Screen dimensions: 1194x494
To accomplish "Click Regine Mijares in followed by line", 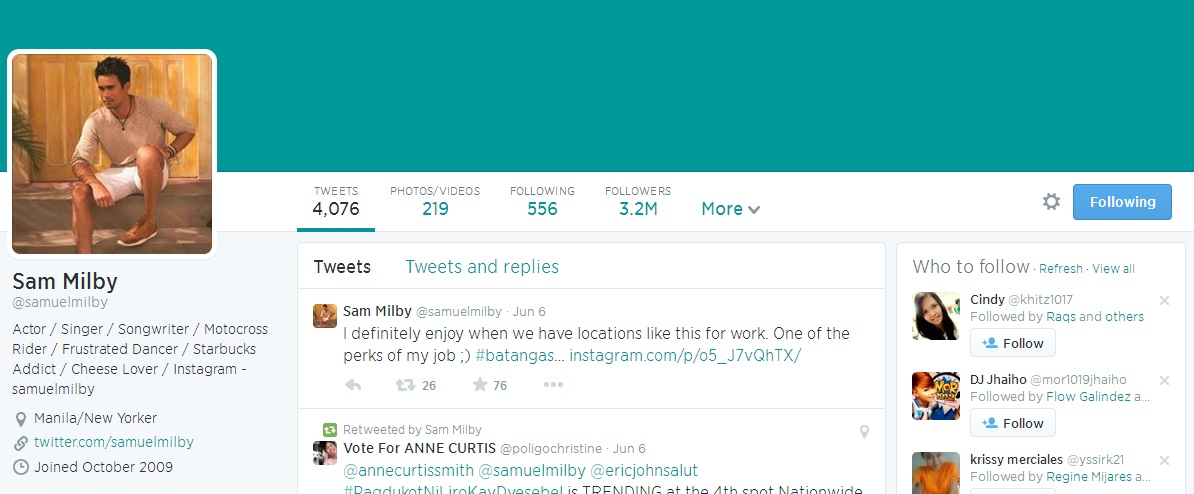I will pos(1091,476).
